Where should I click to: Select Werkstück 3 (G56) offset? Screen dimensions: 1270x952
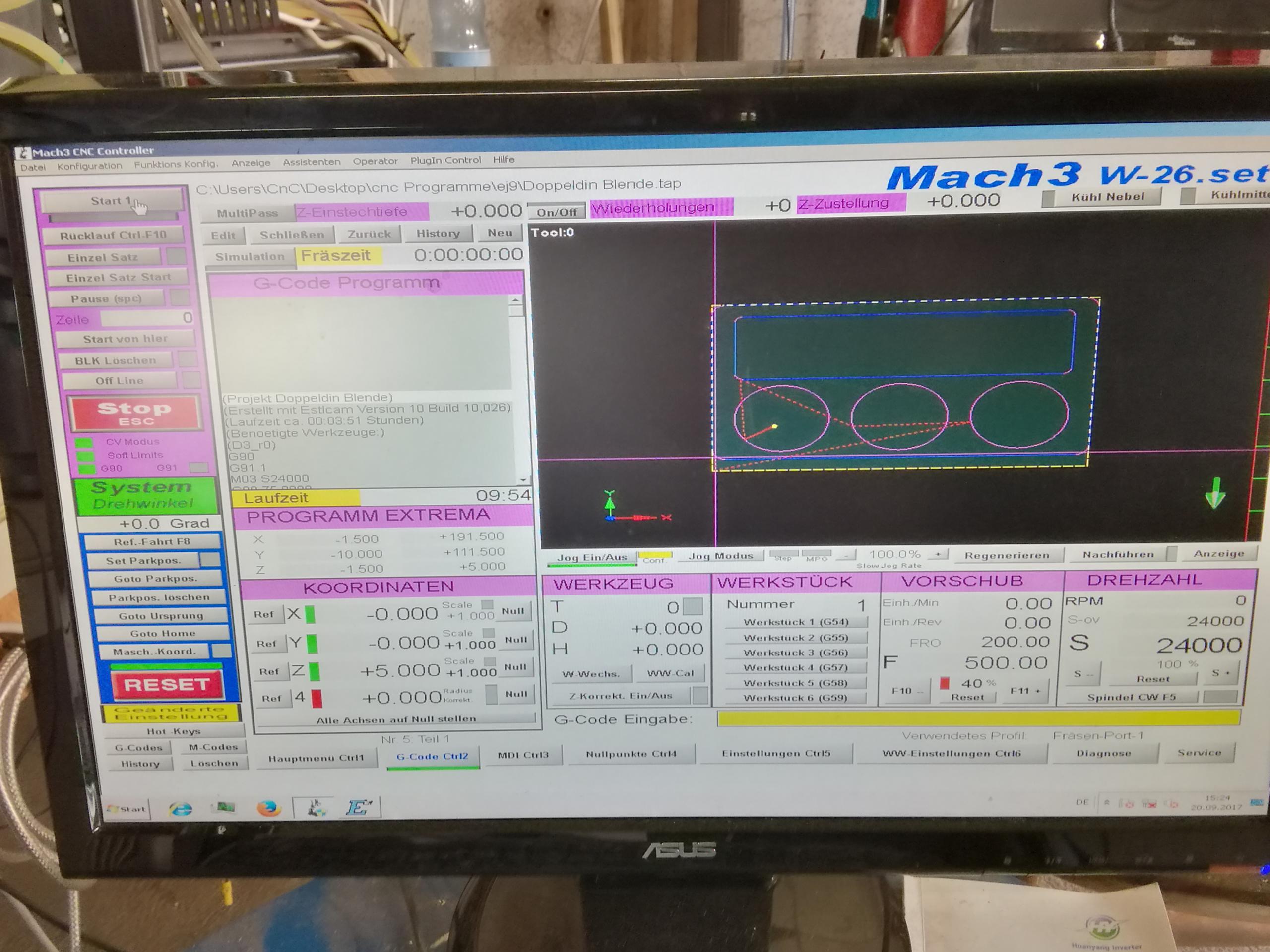coord(795,653)
